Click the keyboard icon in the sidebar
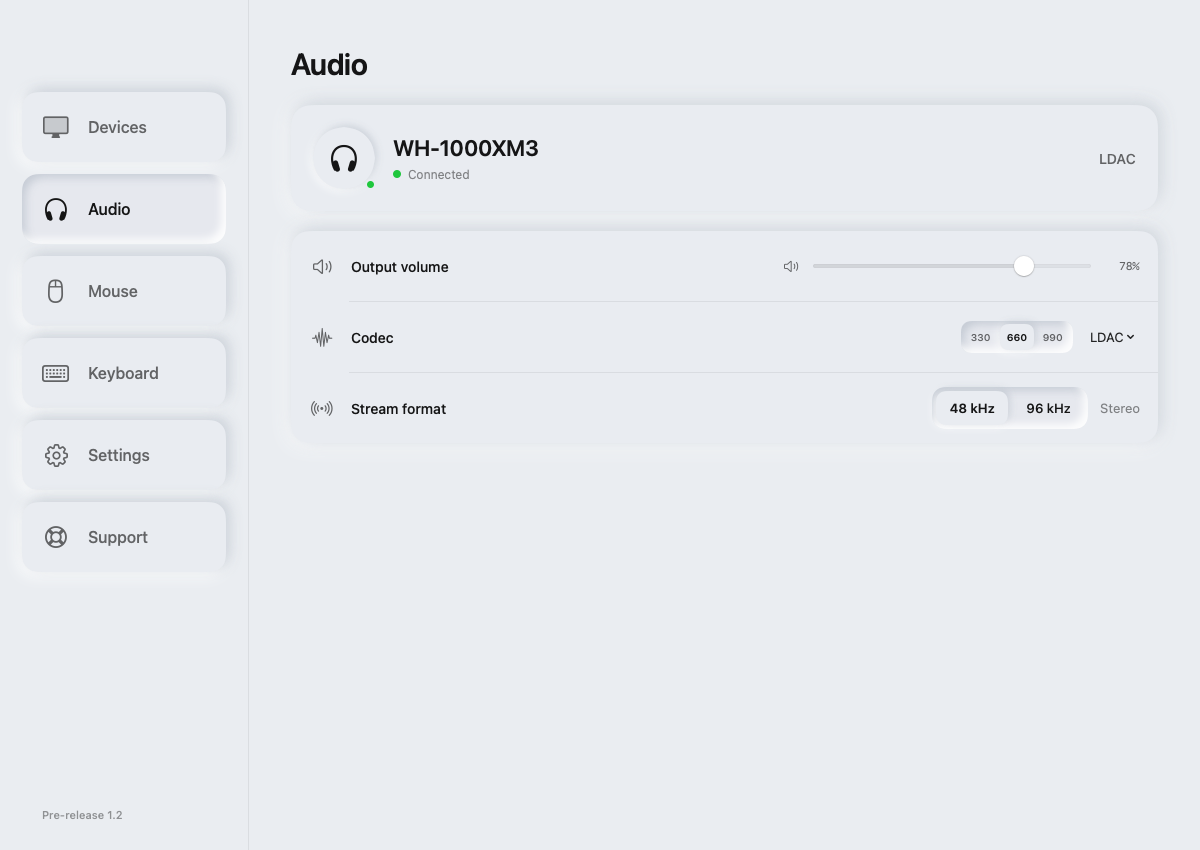This screenshot has width=1200, height=850. [x=56, y=373]
